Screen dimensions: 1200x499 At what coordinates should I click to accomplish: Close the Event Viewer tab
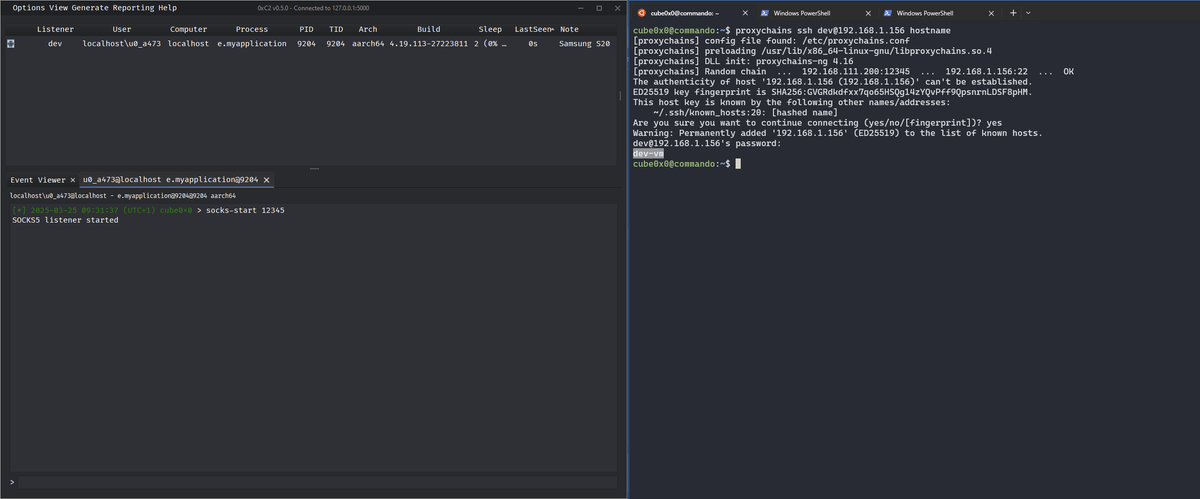pyautogui.click(x=74, y=180)
